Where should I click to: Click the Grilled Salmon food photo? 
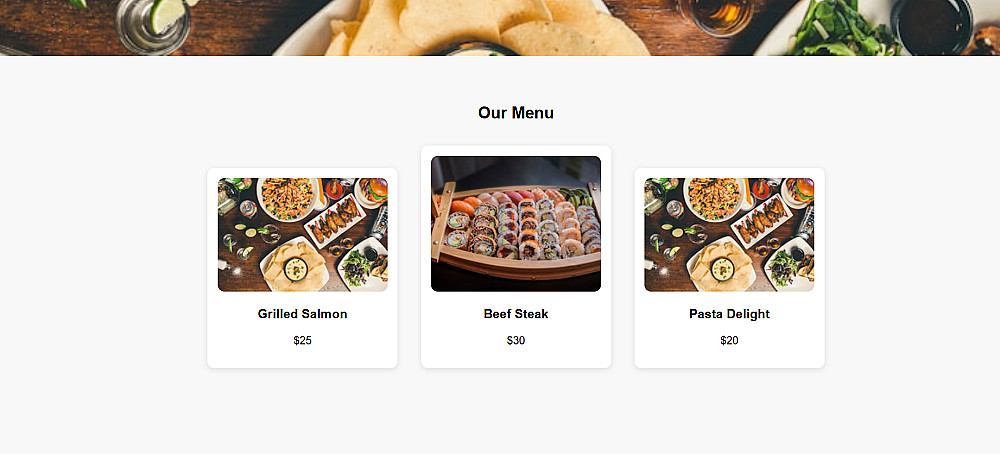point(302,235)
